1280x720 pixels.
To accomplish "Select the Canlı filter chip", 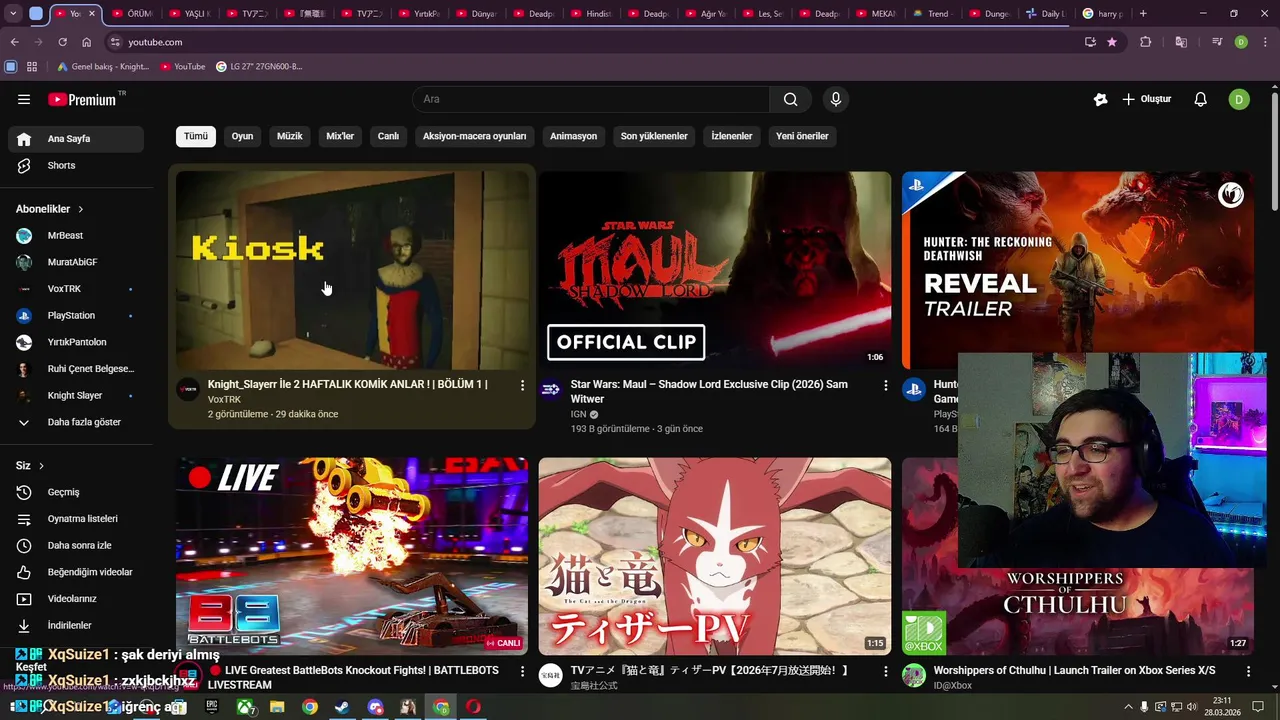I will click(388, 136).
